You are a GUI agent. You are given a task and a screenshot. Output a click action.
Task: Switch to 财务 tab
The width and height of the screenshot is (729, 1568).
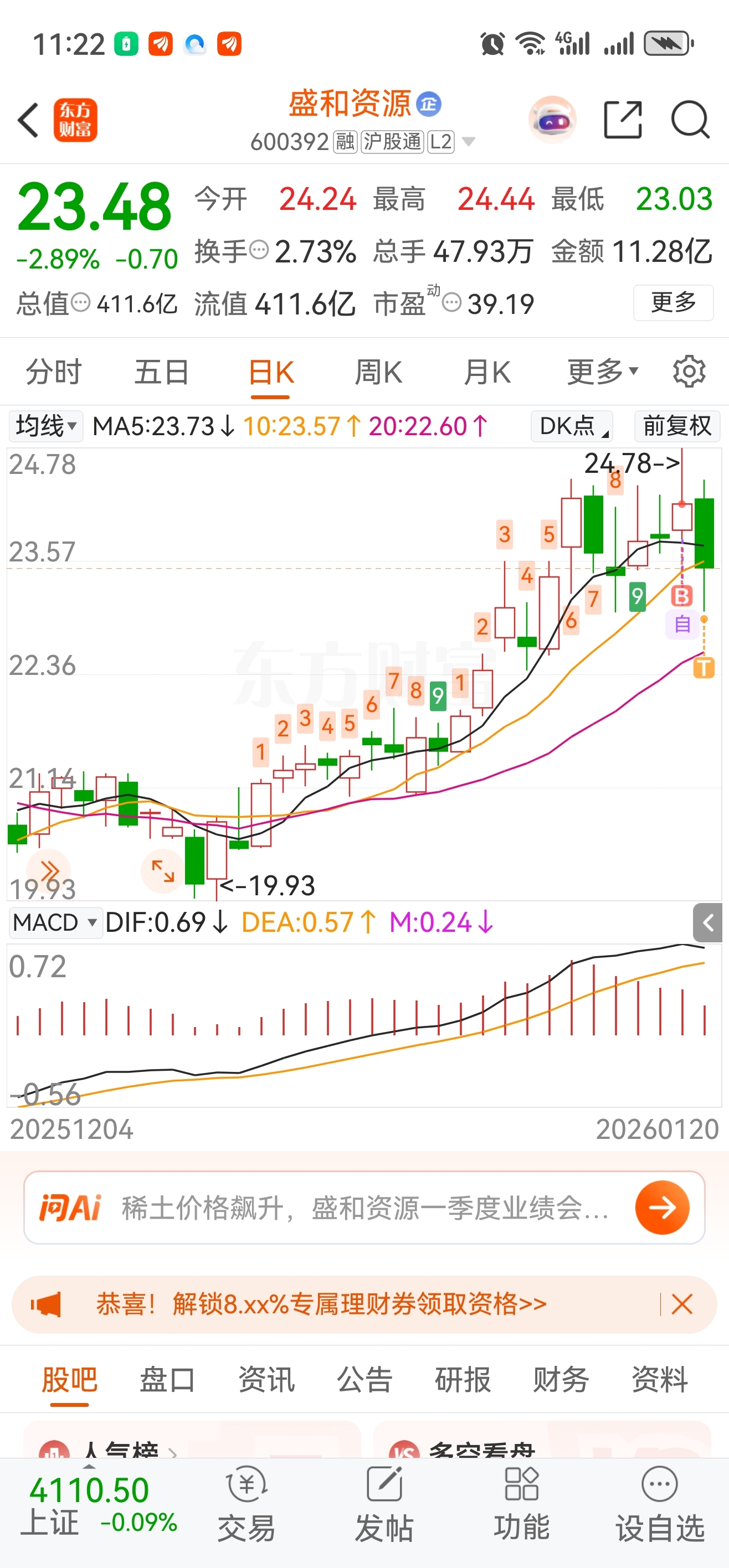(x=561, y=1379)
